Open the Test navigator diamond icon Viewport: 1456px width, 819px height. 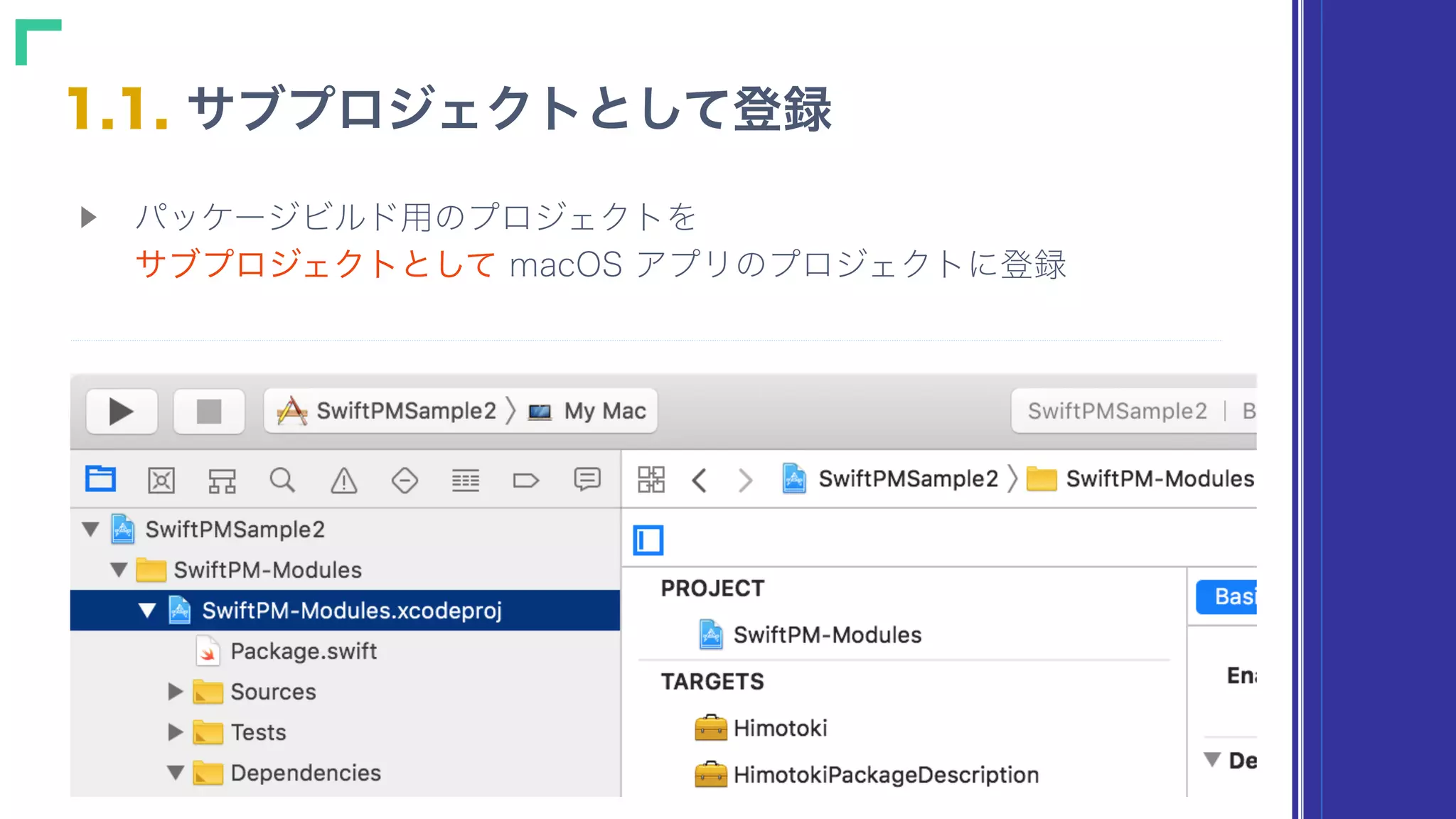pos(405,481)
